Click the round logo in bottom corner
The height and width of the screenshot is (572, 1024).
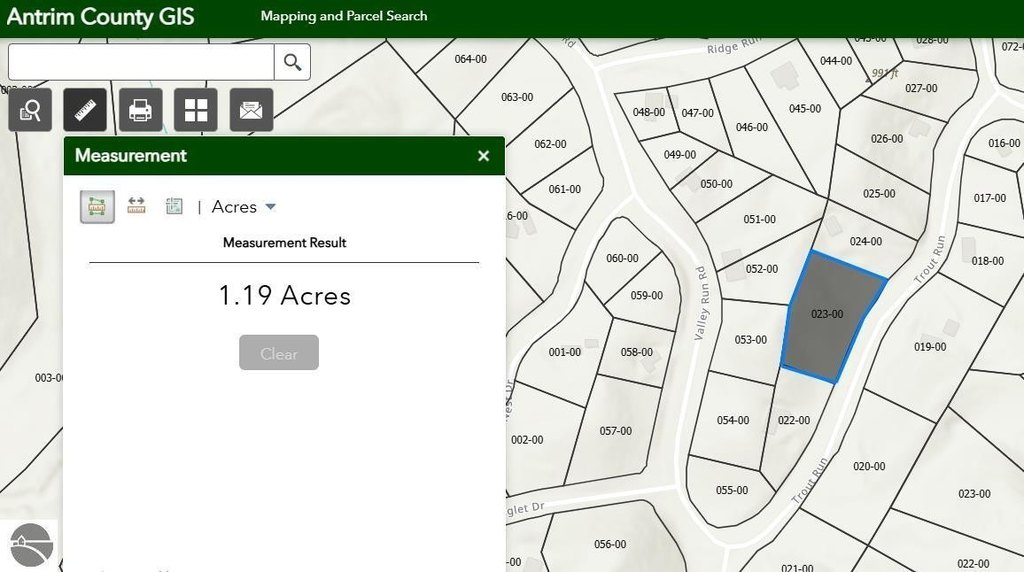coord(31,545)
